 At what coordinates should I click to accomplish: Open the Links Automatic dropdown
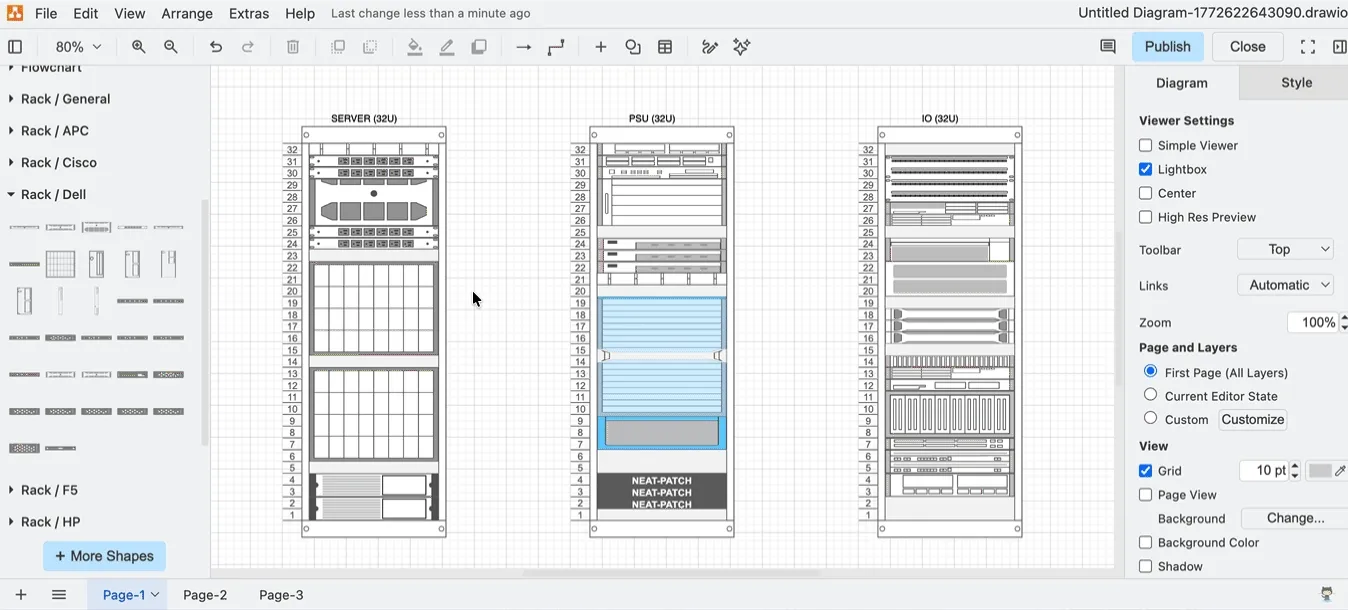coord(1285,285)
